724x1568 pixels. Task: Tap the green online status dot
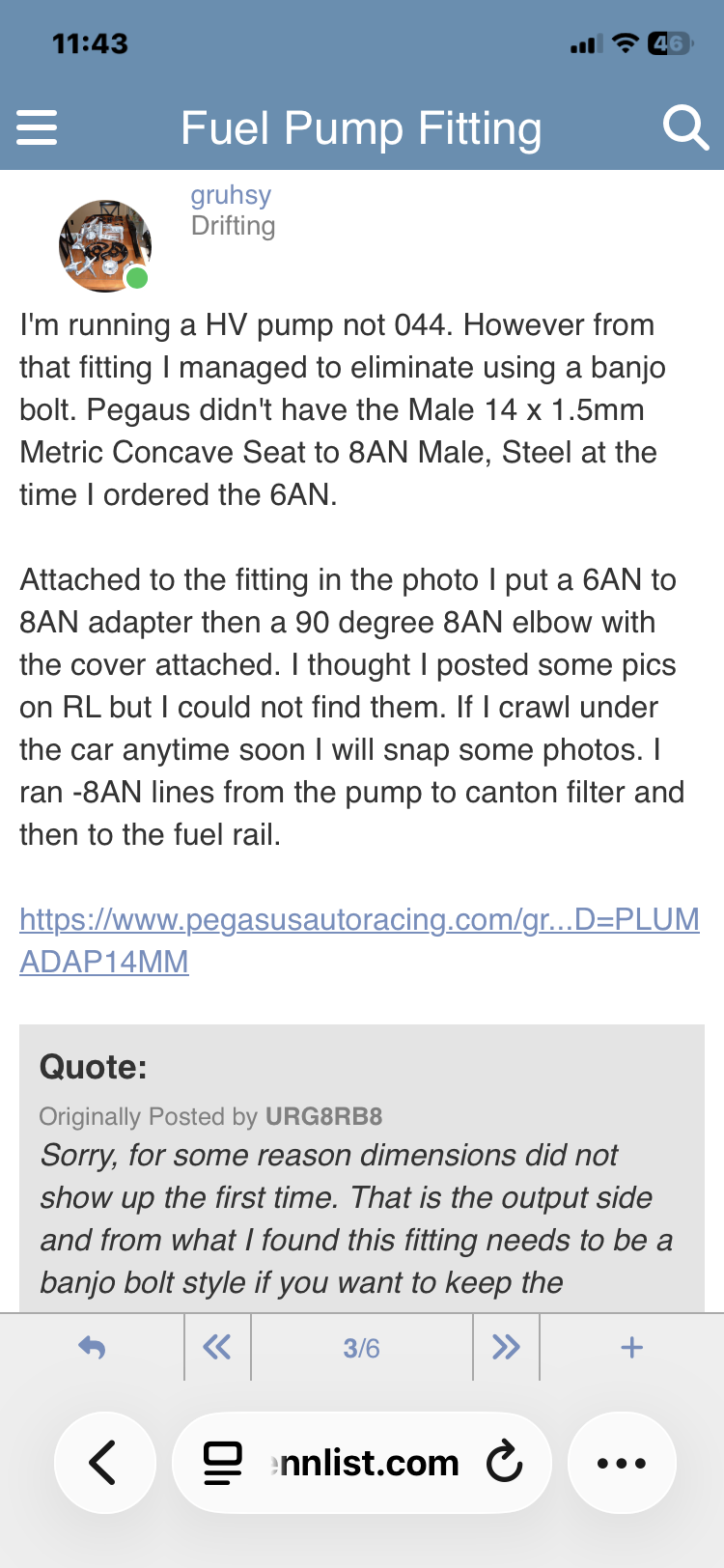[x=137, y=279]
